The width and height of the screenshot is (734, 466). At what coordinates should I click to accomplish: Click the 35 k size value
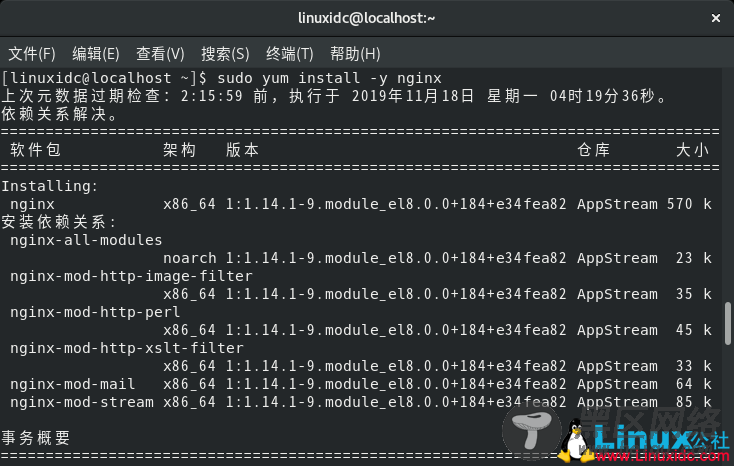(693, 294)
